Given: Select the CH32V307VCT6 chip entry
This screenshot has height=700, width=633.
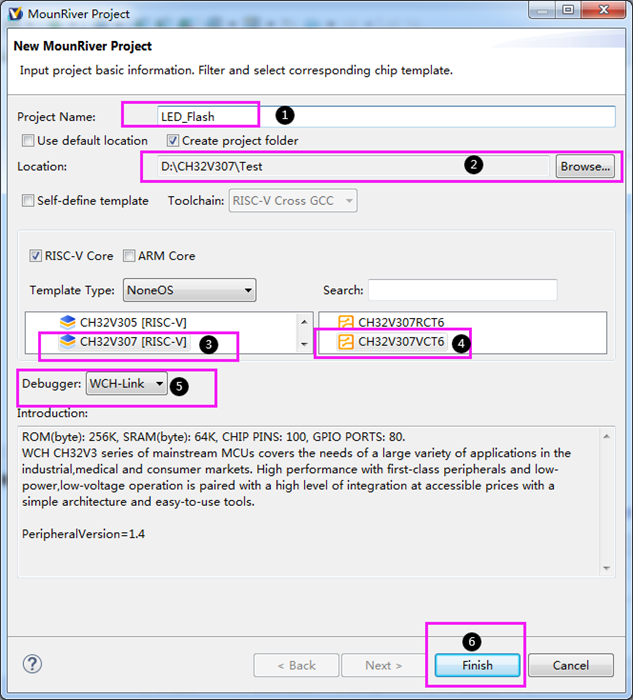Looking at the screenshot, I should pos(391,342).
